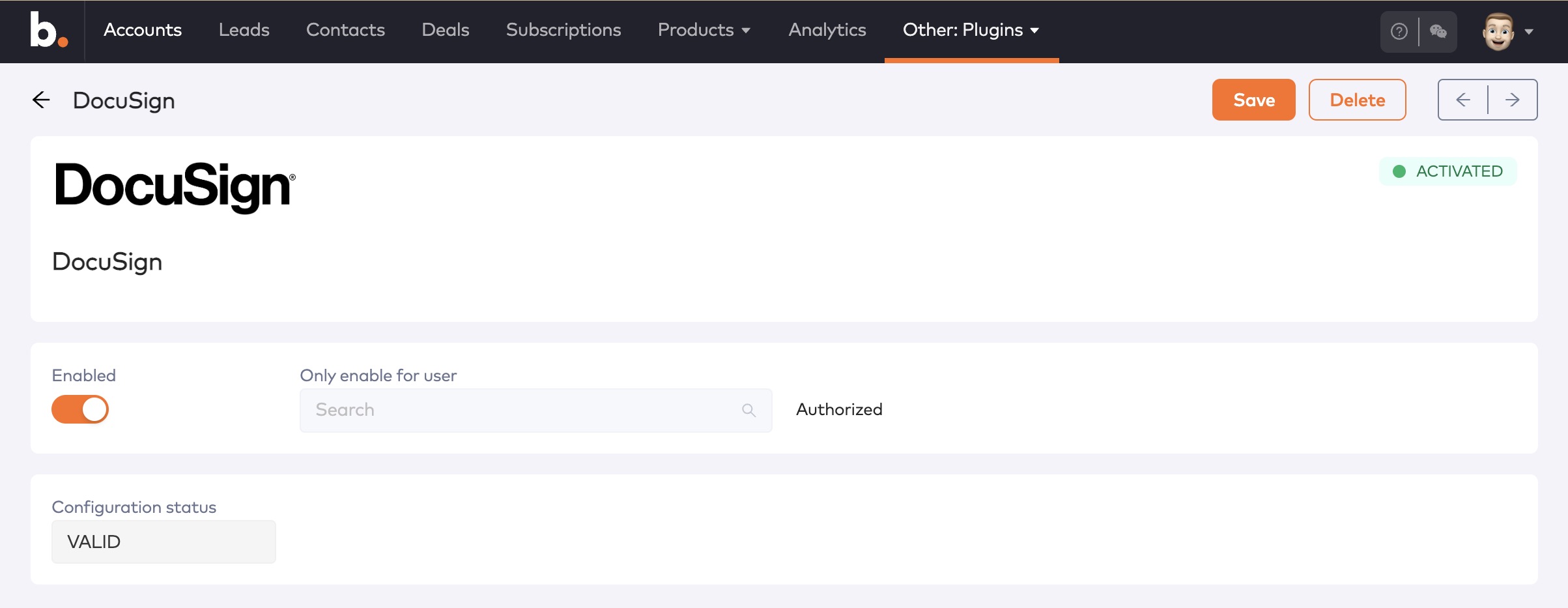The width and height of the screenshot is (1568, 608).
Task: Click the Authorized text
Action: [x=839, y=409]
